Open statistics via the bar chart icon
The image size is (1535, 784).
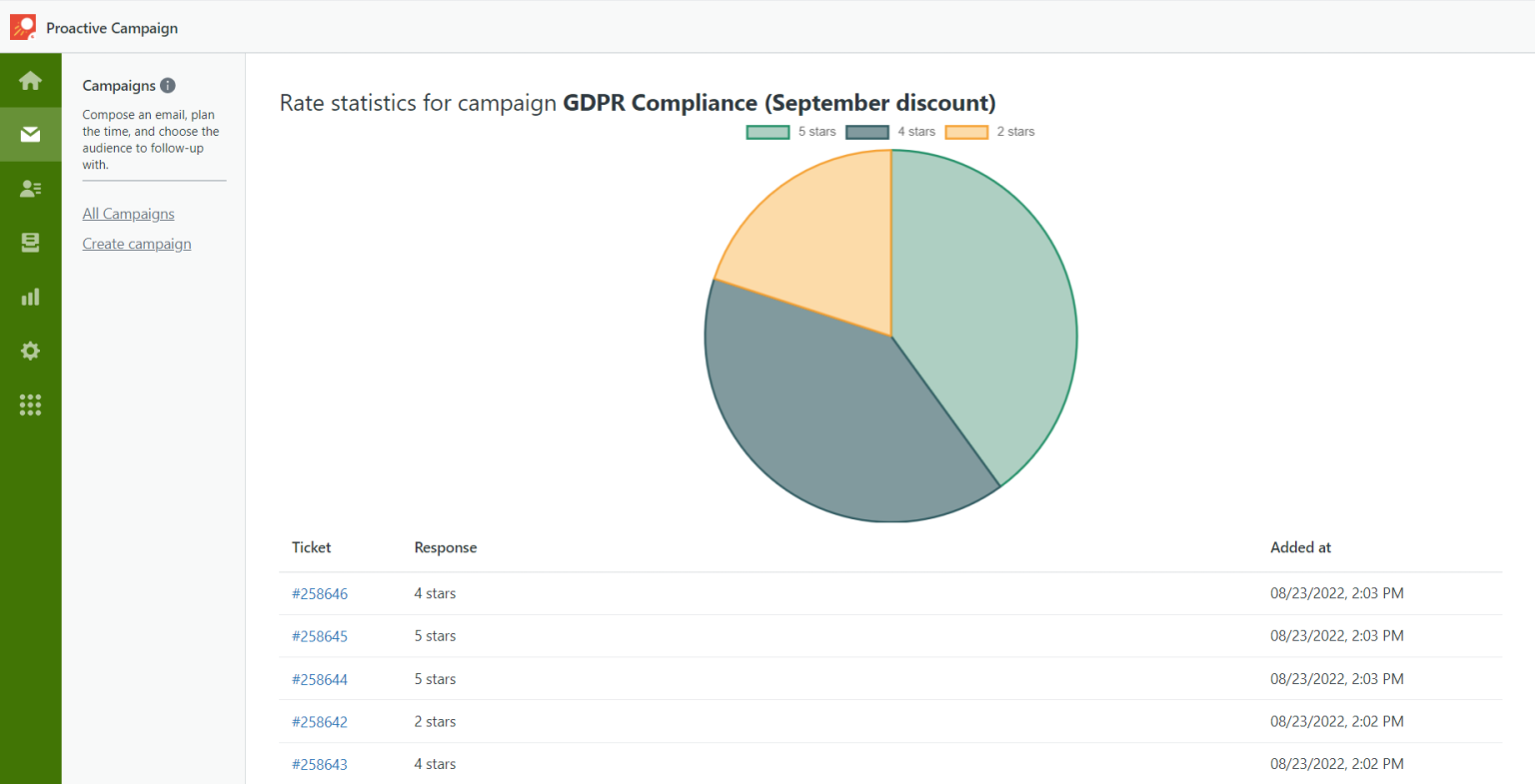[30, 296]
